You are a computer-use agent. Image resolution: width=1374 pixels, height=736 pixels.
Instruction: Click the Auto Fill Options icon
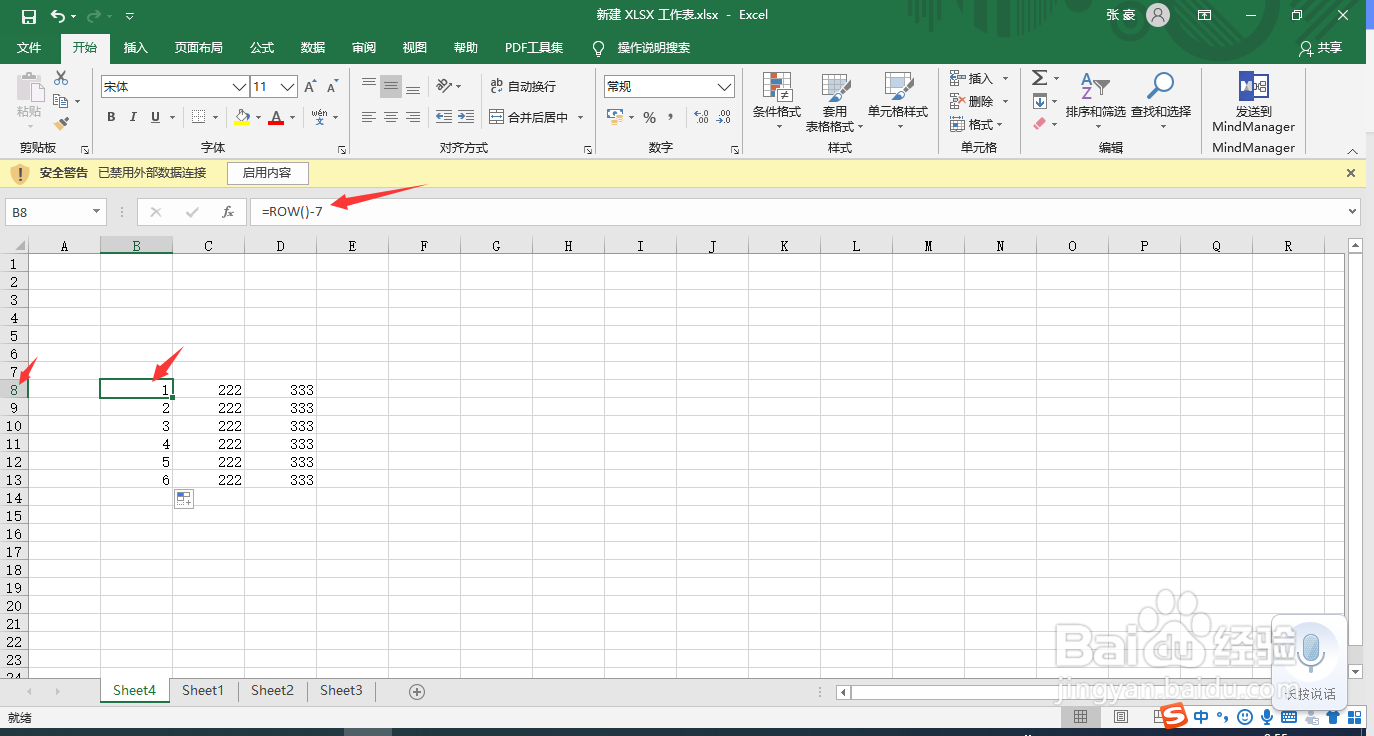click(184, 499)
